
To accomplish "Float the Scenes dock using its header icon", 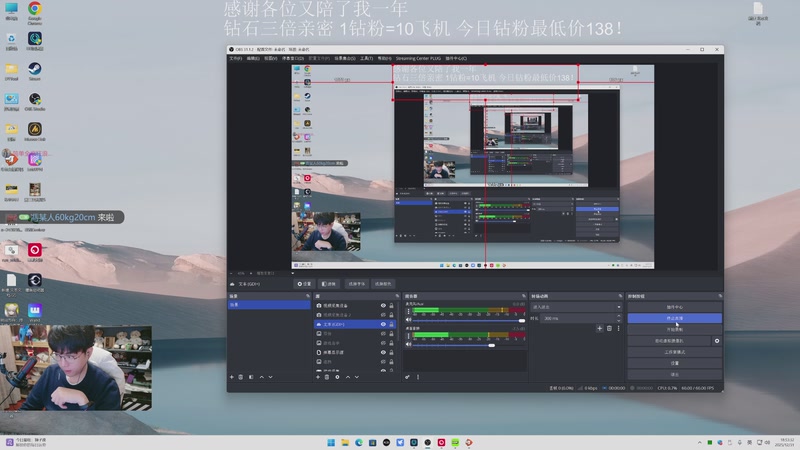I will [308, 296].
